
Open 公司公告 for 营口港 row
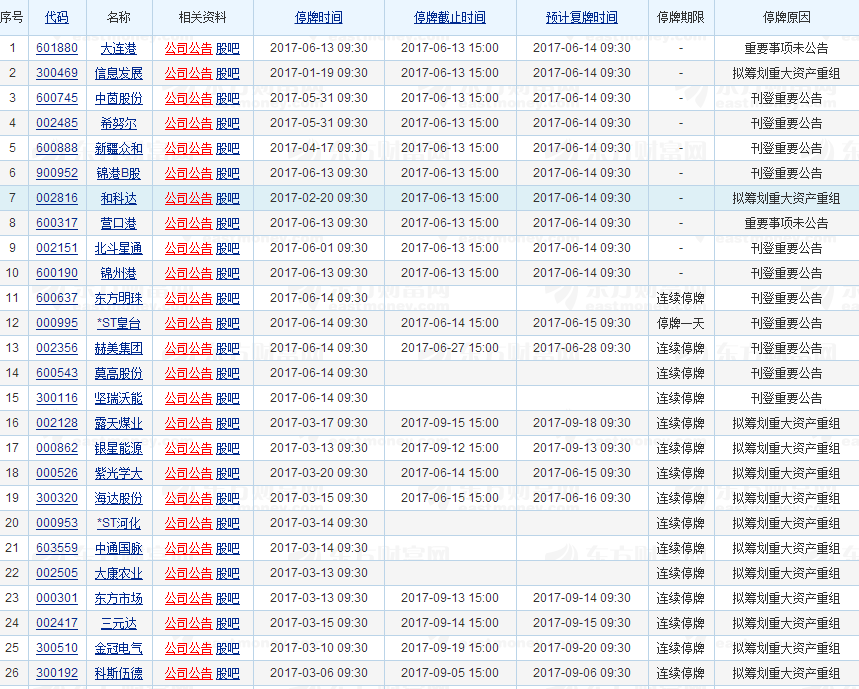pyautogui.click(x=188, y=223)
